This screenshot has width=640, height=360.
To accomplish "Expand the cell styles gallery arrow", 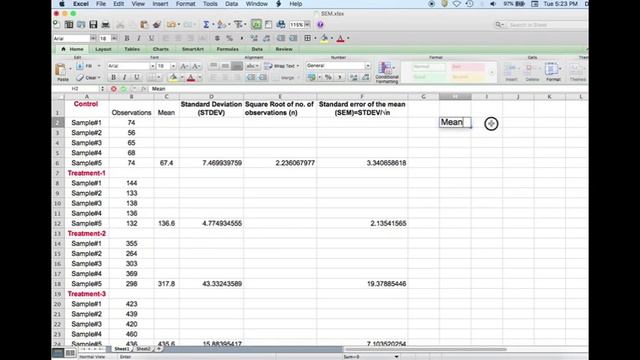I will pos(492,73).
